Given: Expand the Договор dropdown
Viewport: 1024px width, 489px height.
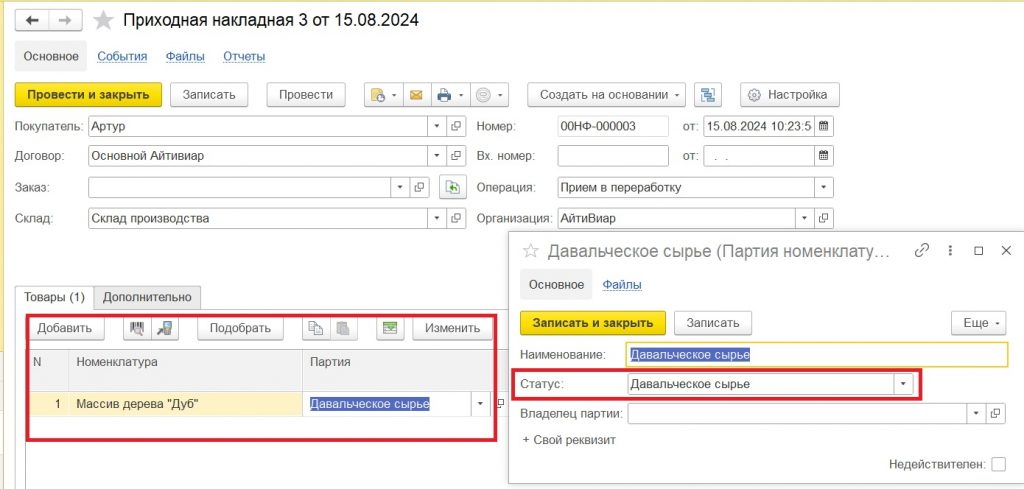Looking at the screenshot, I should point(438,156).
